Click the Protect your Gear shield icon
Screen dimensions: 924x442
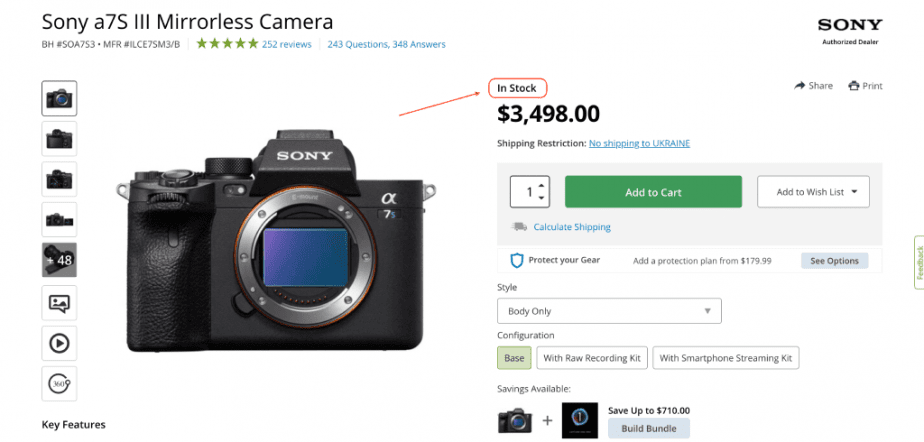517,260
